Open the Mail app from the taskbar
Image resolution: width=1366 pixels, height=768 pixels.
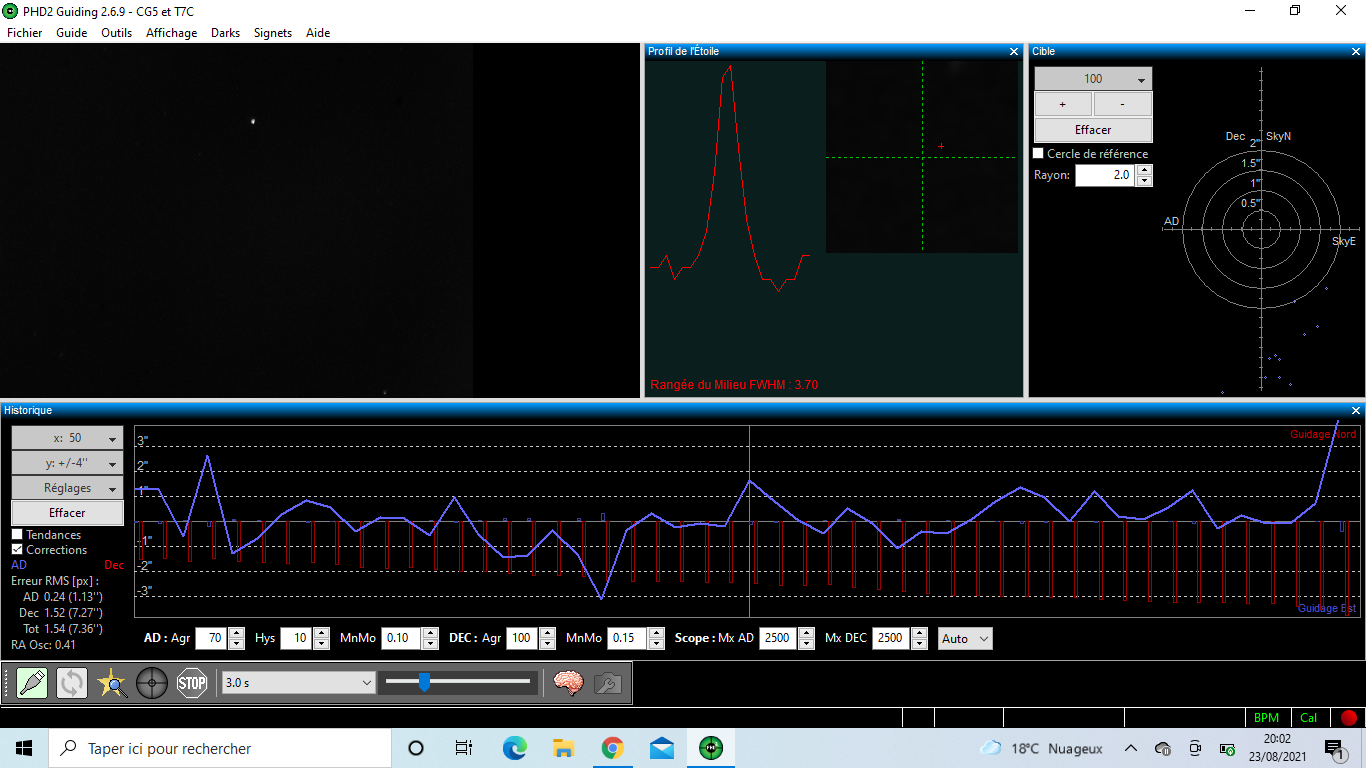[x=661, y=748]
